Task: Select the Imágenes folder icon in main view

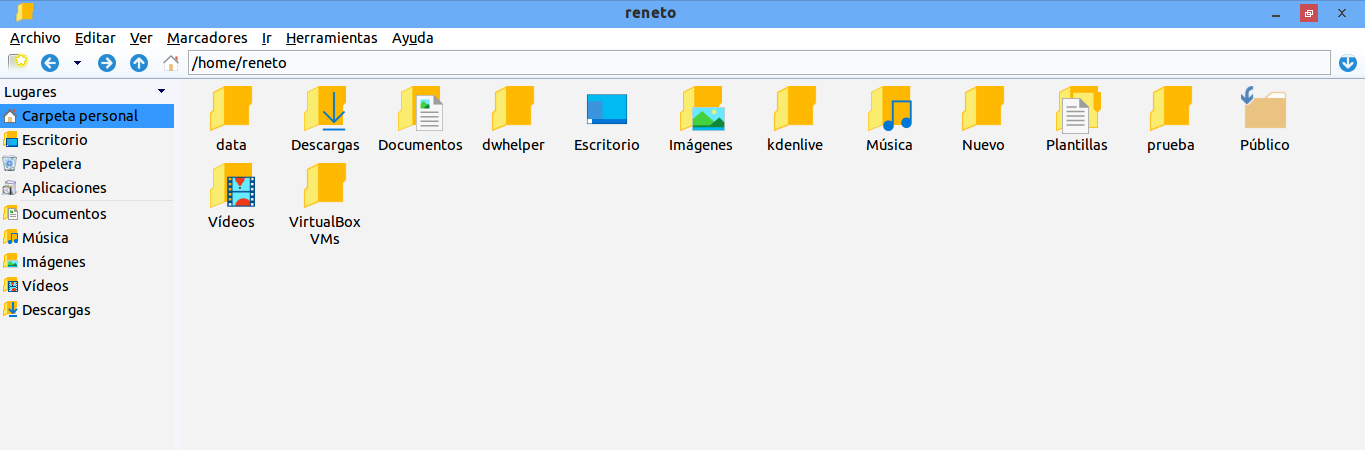Action: click(701, 108)
